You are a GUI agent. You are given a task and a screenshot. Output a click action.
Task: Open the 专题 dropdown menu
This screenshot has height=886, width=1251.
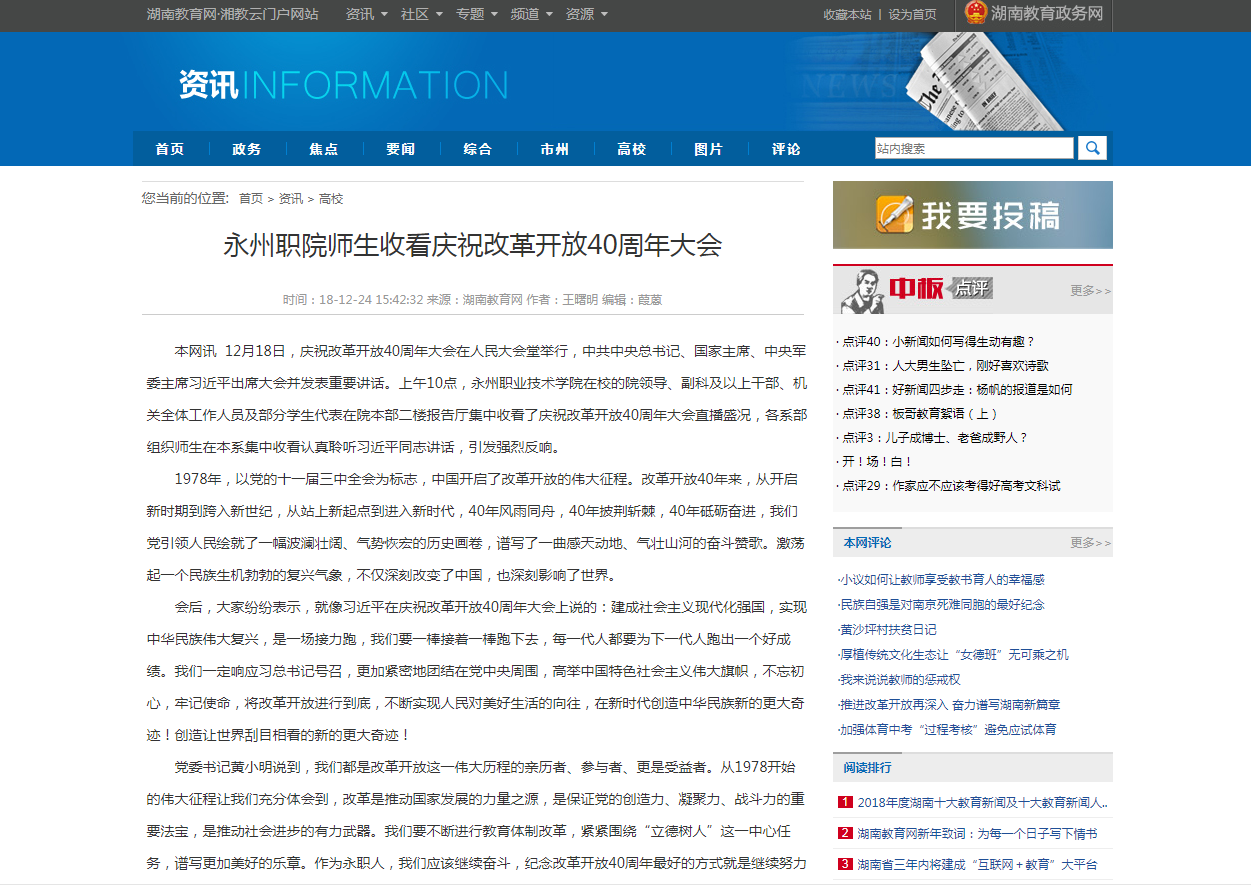[x=476, y=14]
